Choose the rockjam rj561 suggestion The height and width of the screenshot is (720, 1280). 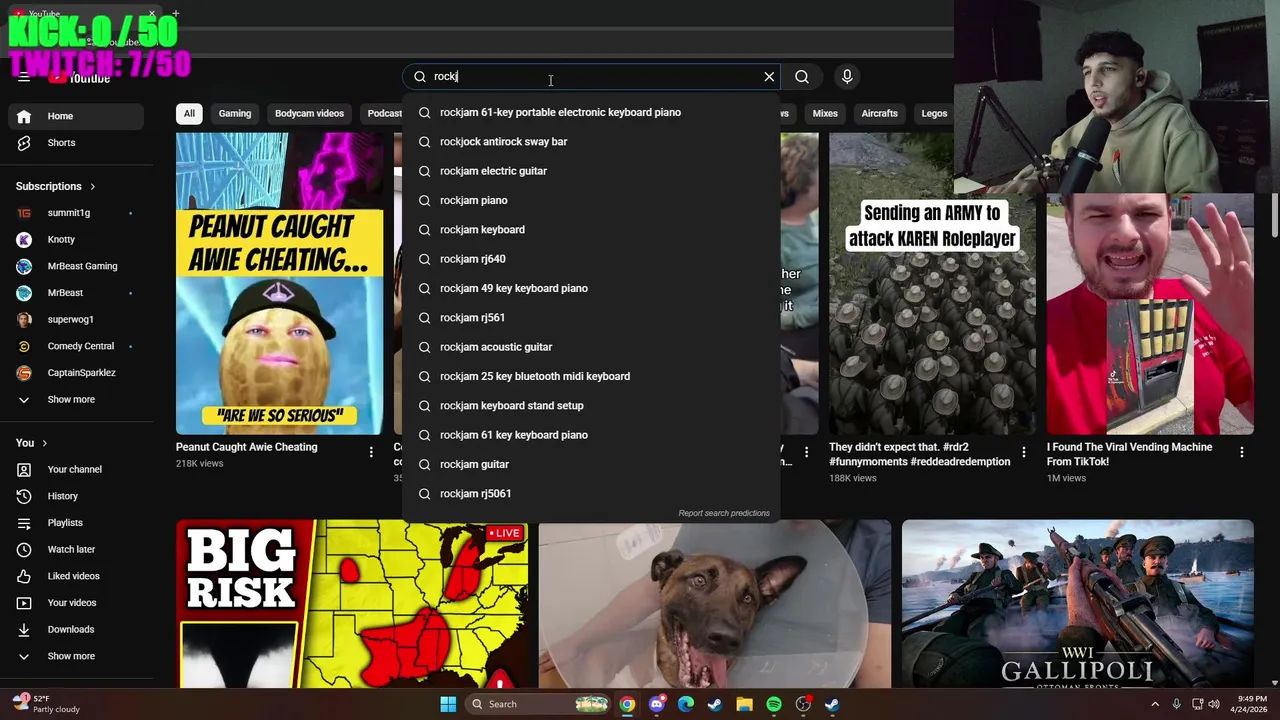point(591,318)
